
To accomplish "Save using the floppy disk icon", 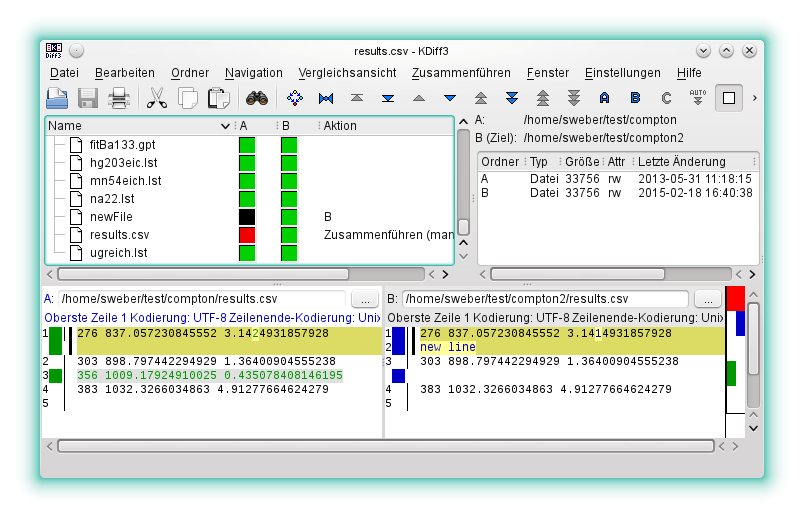I will coord(88,98).
